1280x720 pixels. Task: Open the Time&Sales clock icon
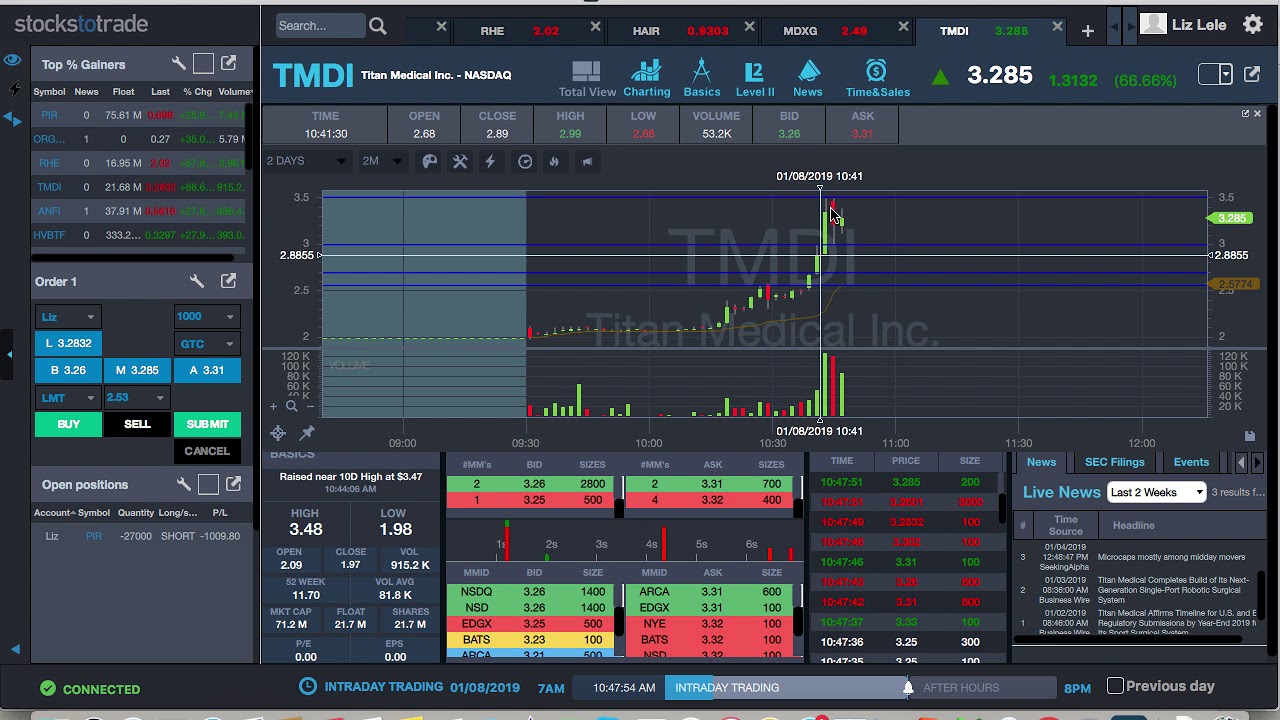(x=877, y=79)
